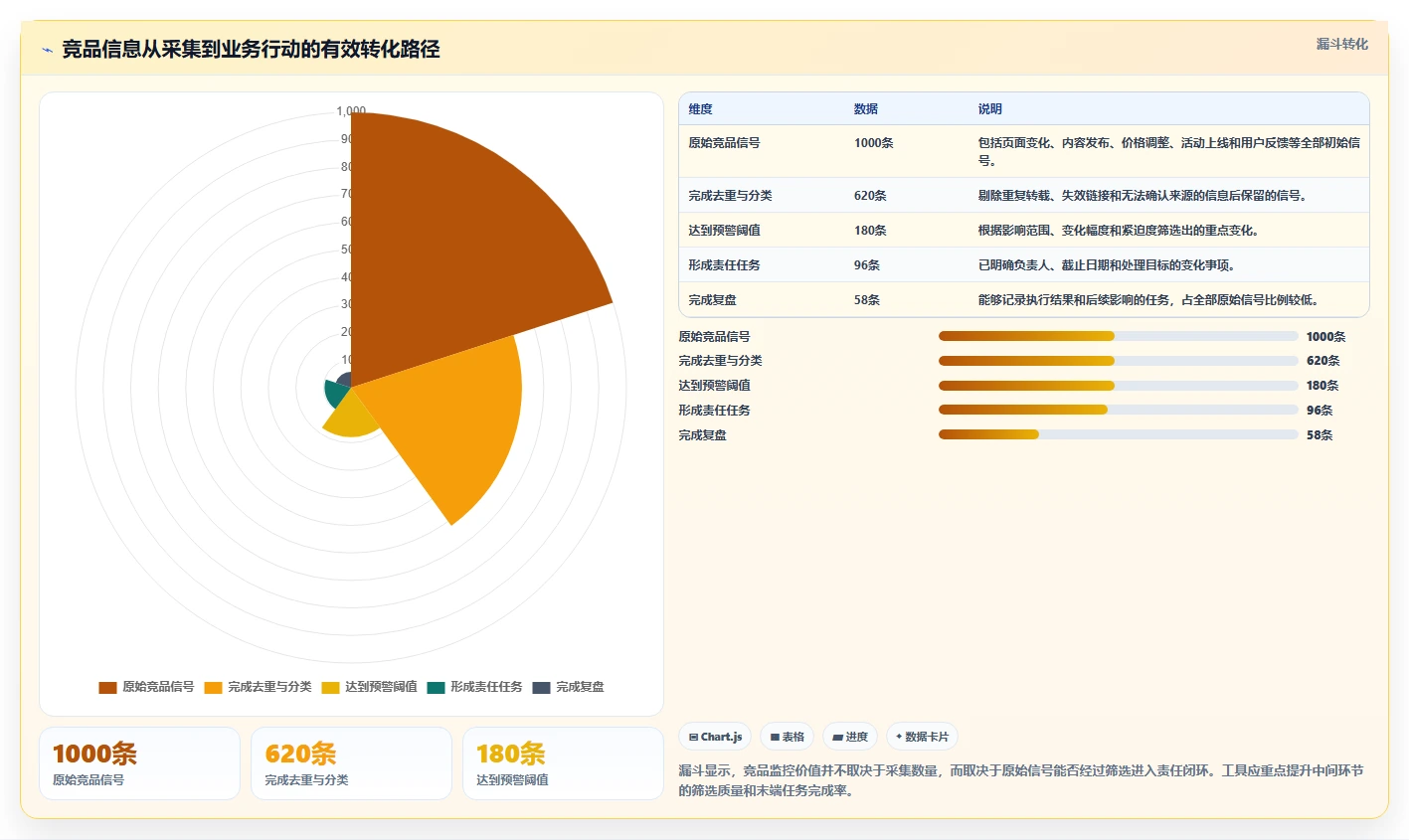Image resolution: width=1409 pixels, height=840 pixels.
Task: Open the 620条 完成去重与分类 data card
Action: [x=351, y=763]
